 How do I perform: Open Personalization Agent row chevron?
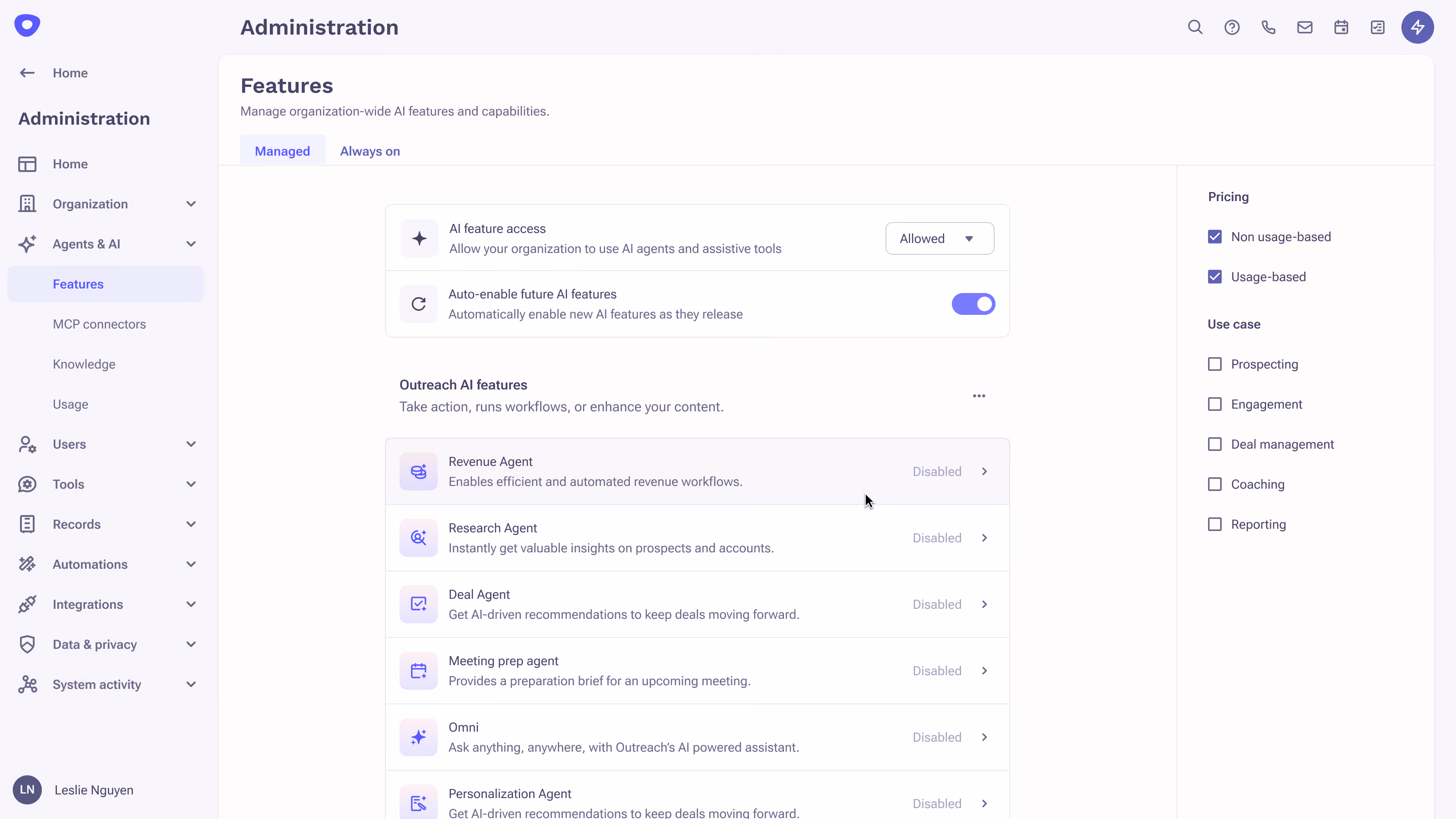pyautogui.click(x=984, y=804)
